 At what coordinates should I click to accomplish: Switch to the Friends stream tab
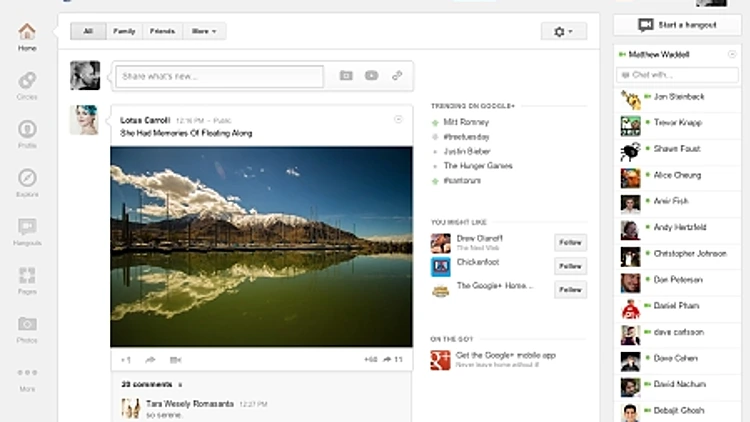[161, 32]
